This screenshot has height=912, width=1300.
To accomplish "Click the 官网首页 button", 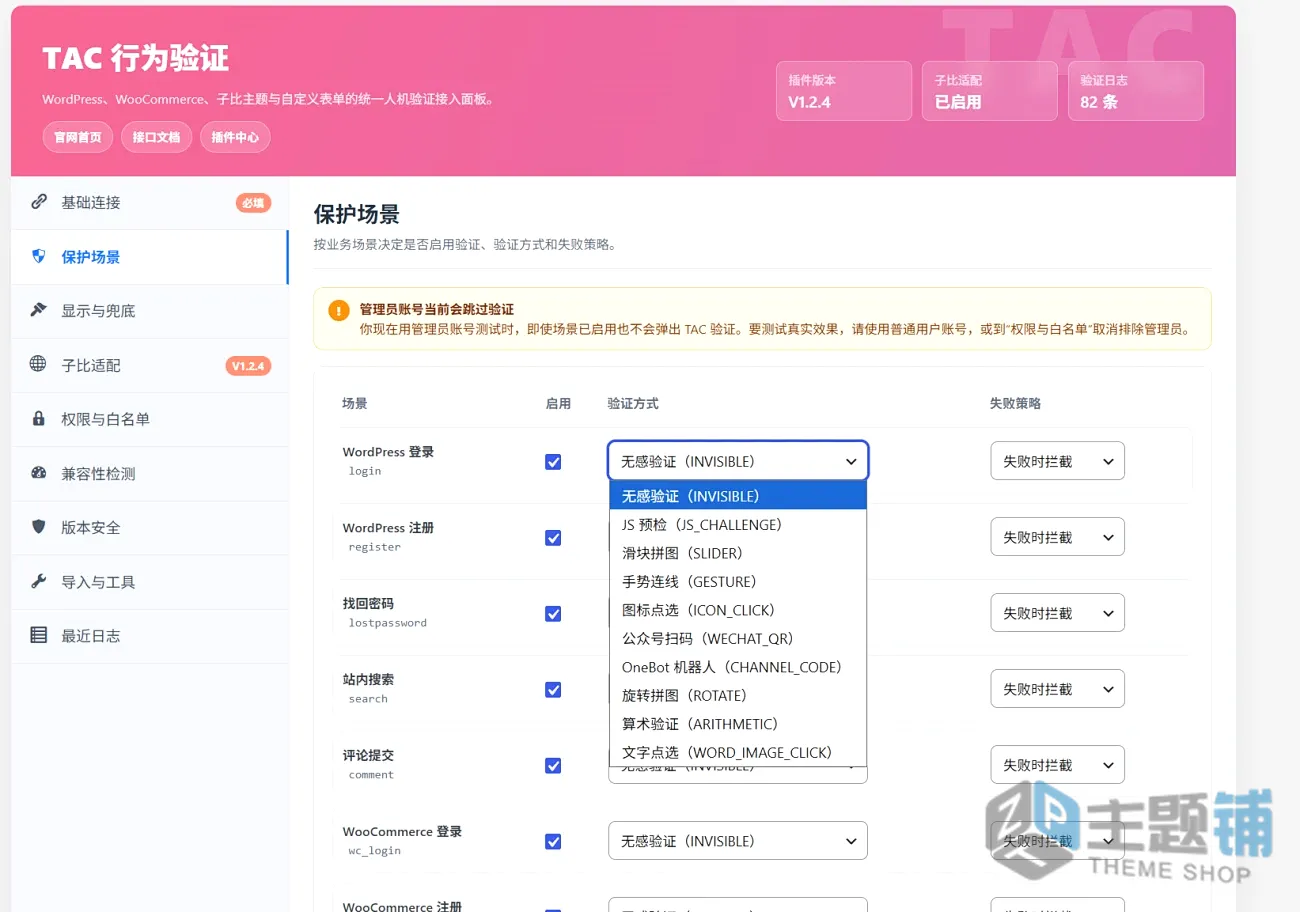I will coord(77,137).
